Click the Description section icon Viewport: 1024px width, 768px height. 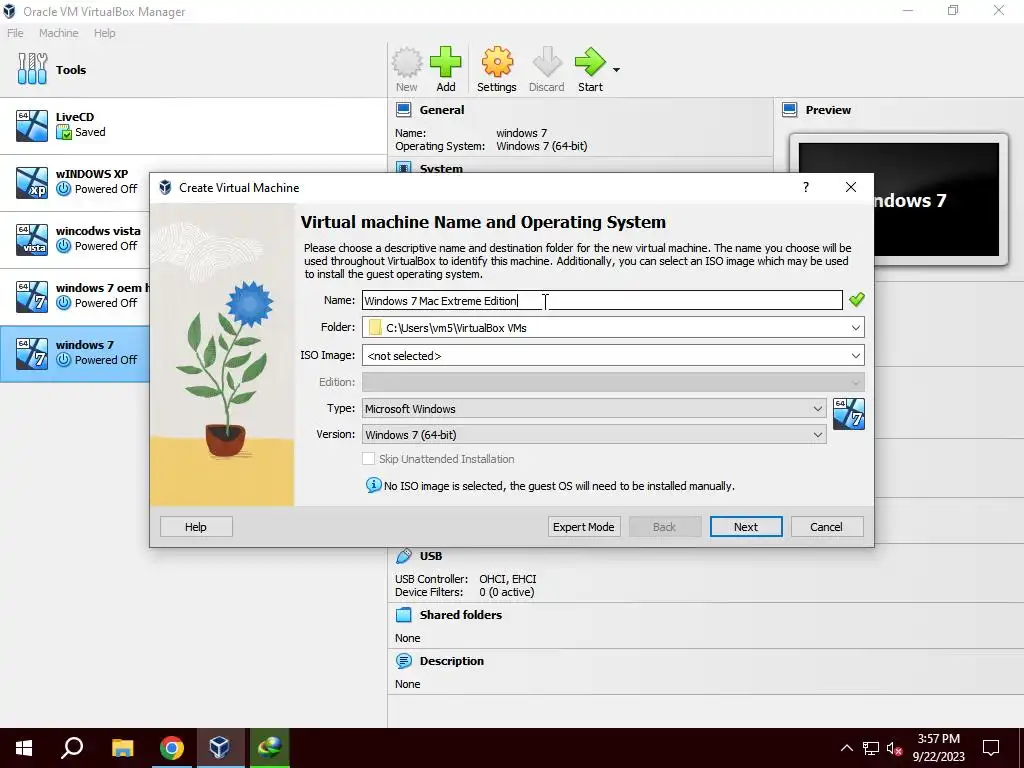tap(404, 661)
